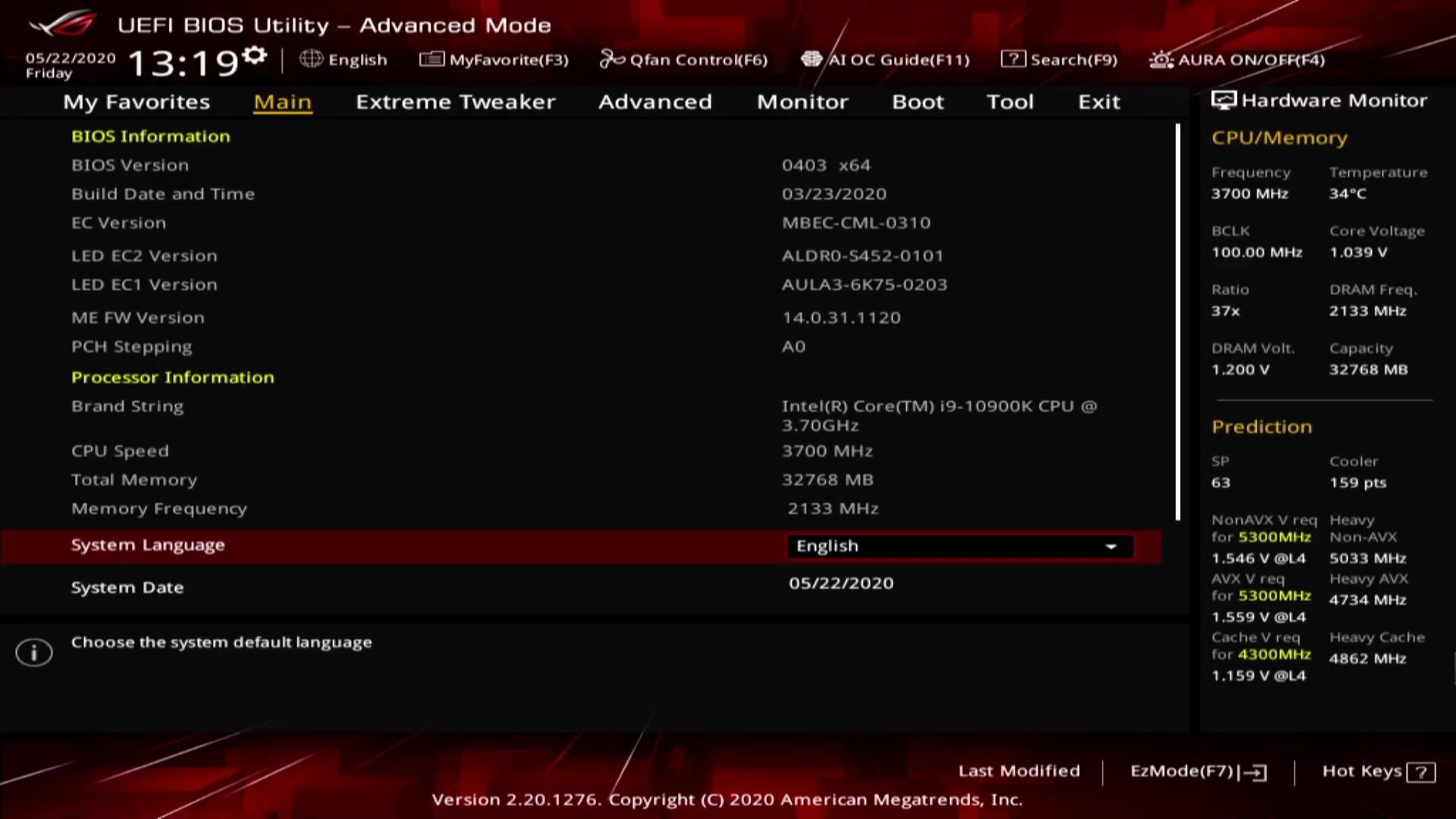1456x819 pixels.
Task: Click the AI OC Guide brain icon
Action: tap(811, 58)
